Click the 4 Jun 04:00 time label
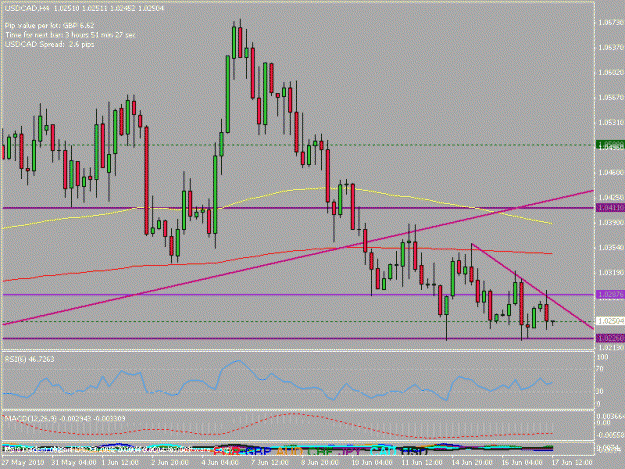This screenshot has height=469, width=625. 220,463
